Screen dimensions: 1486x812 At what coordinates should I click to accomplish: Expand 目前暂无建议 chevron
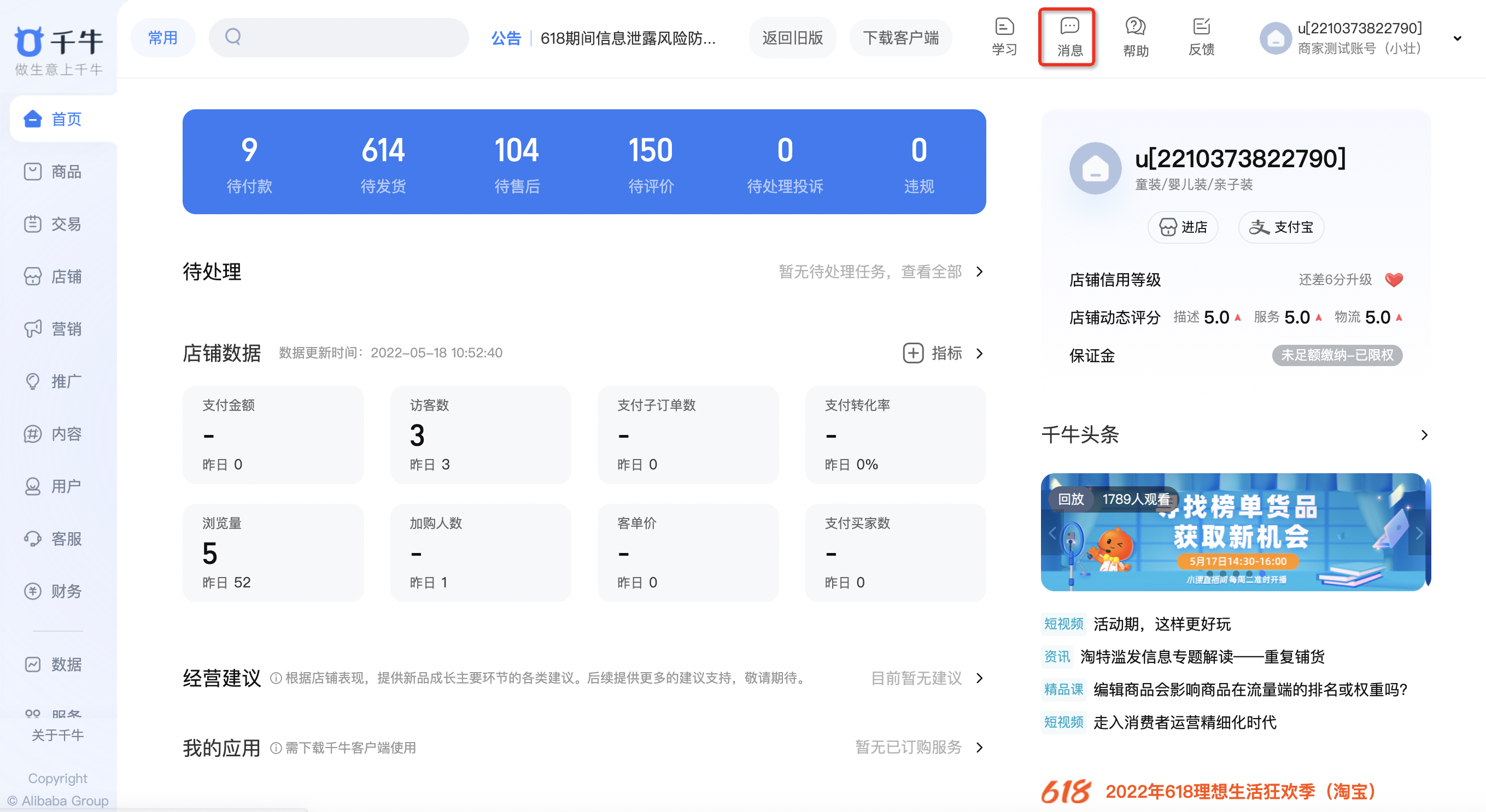[x=979, y=678]
